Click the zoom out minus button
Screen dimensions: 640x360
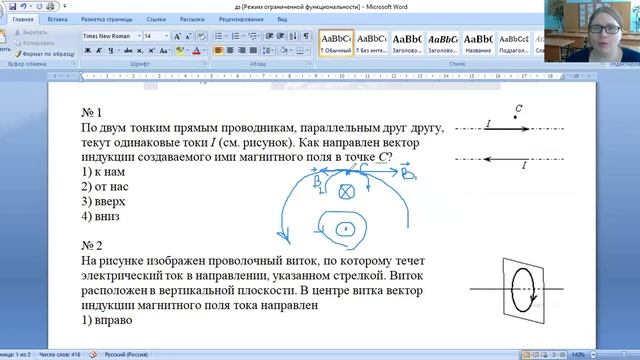coord(593,355)
